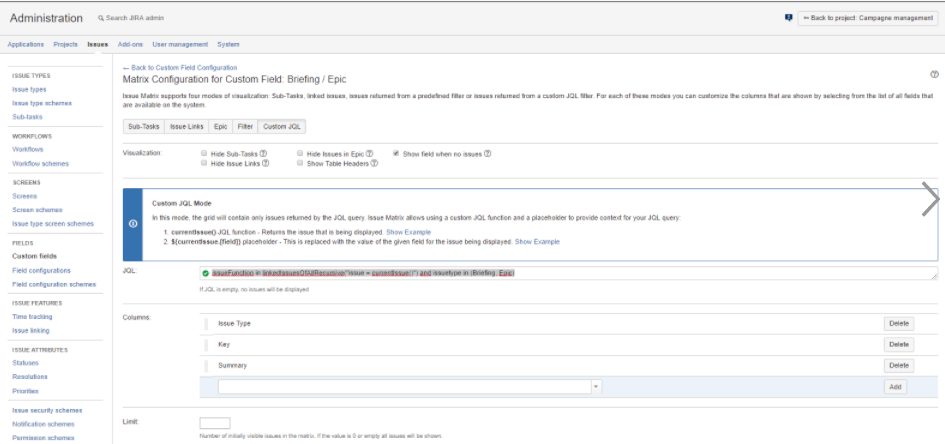Switch to Issue Links mode tab
The image size is (945, 444).
click(186, 127)
